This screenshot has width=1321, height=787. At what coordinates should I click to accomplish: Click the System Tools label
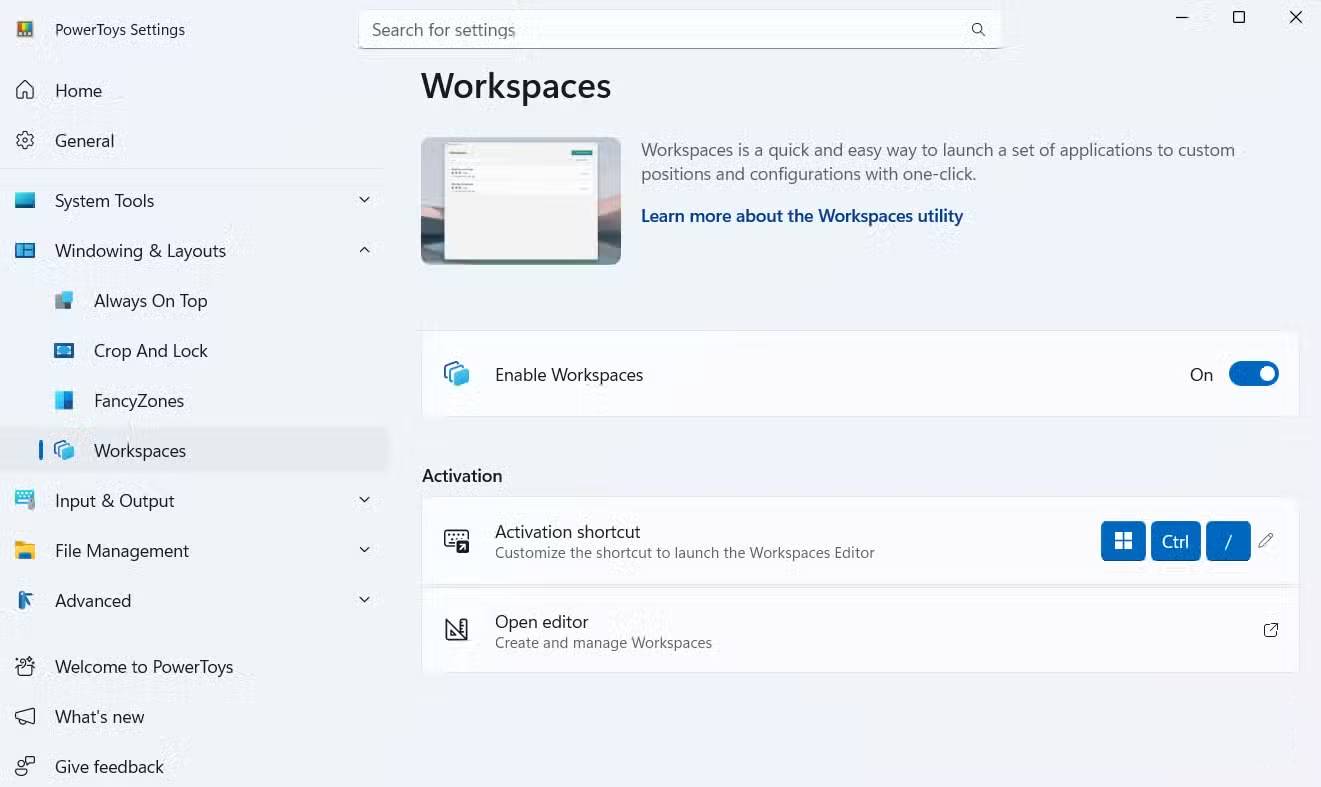tap(105, 201)
